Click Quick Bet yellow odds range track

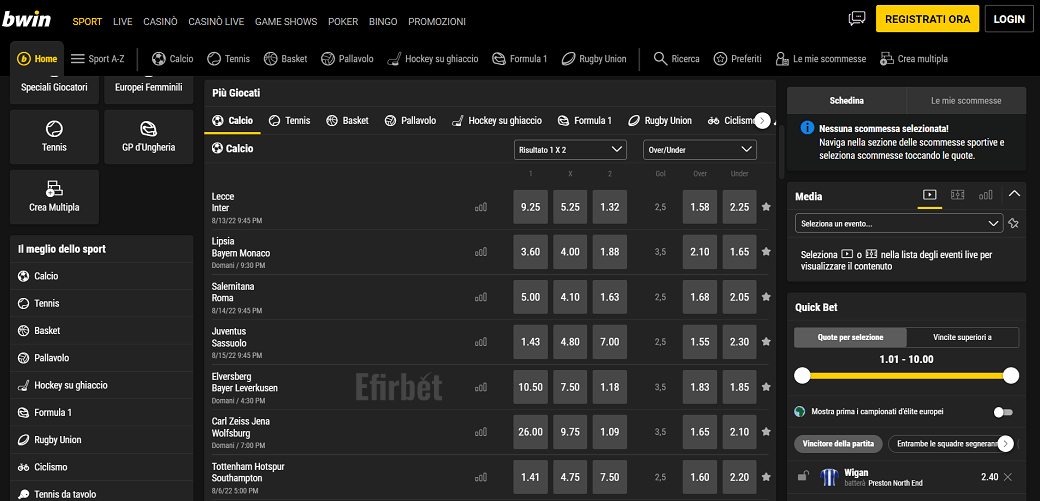tap(907, 376)
